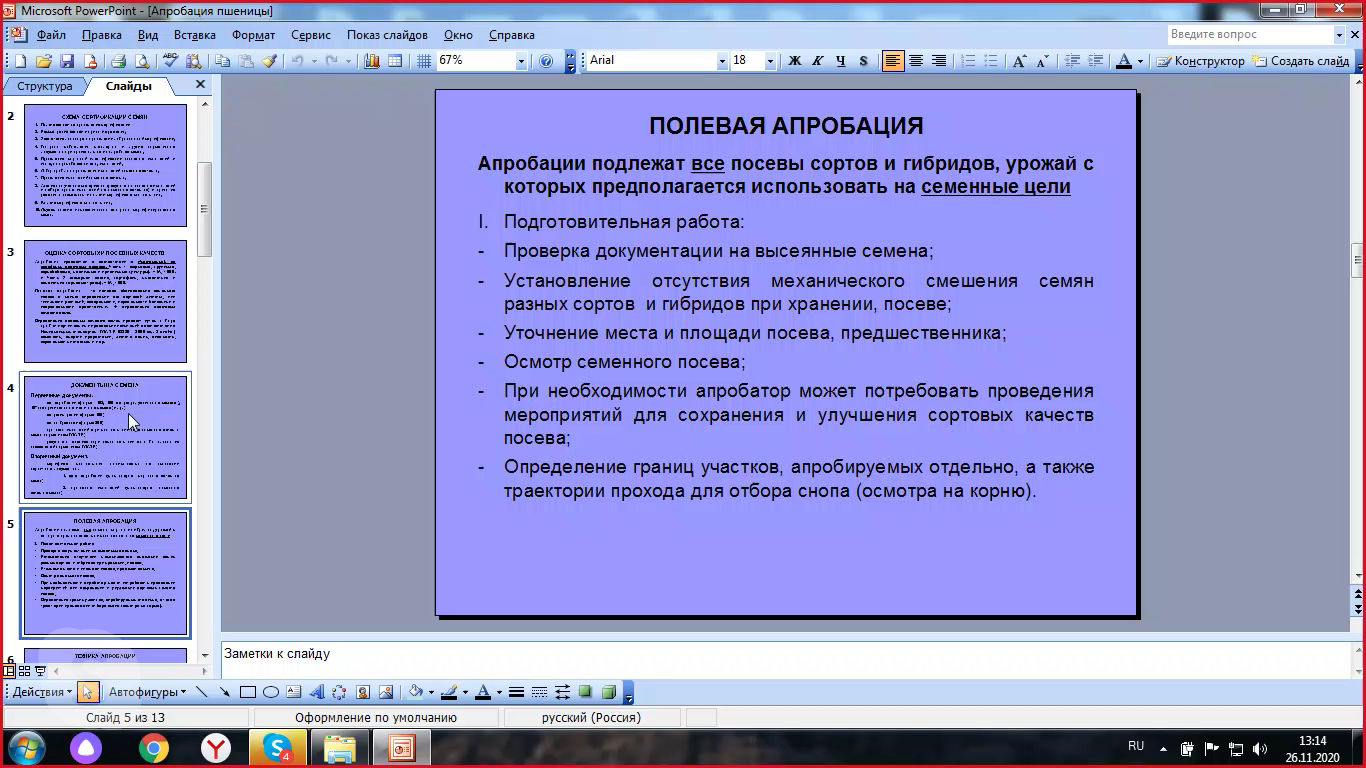Screen dimensions: 1366x768
Task: Create a new presentation with the blank-page icon
Action: 20,61
